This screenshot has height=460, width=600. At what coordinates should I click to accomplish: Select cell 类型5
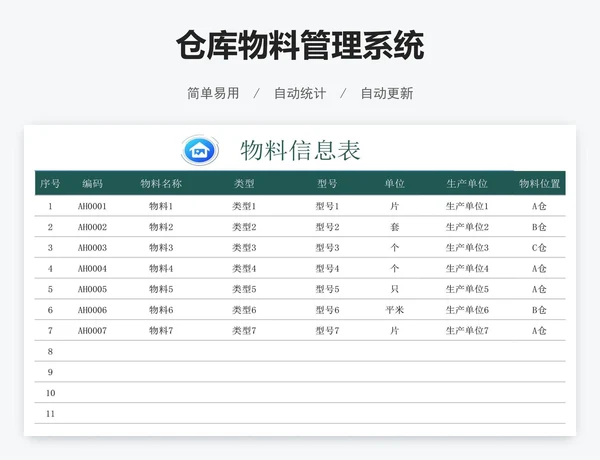[244, 289]
